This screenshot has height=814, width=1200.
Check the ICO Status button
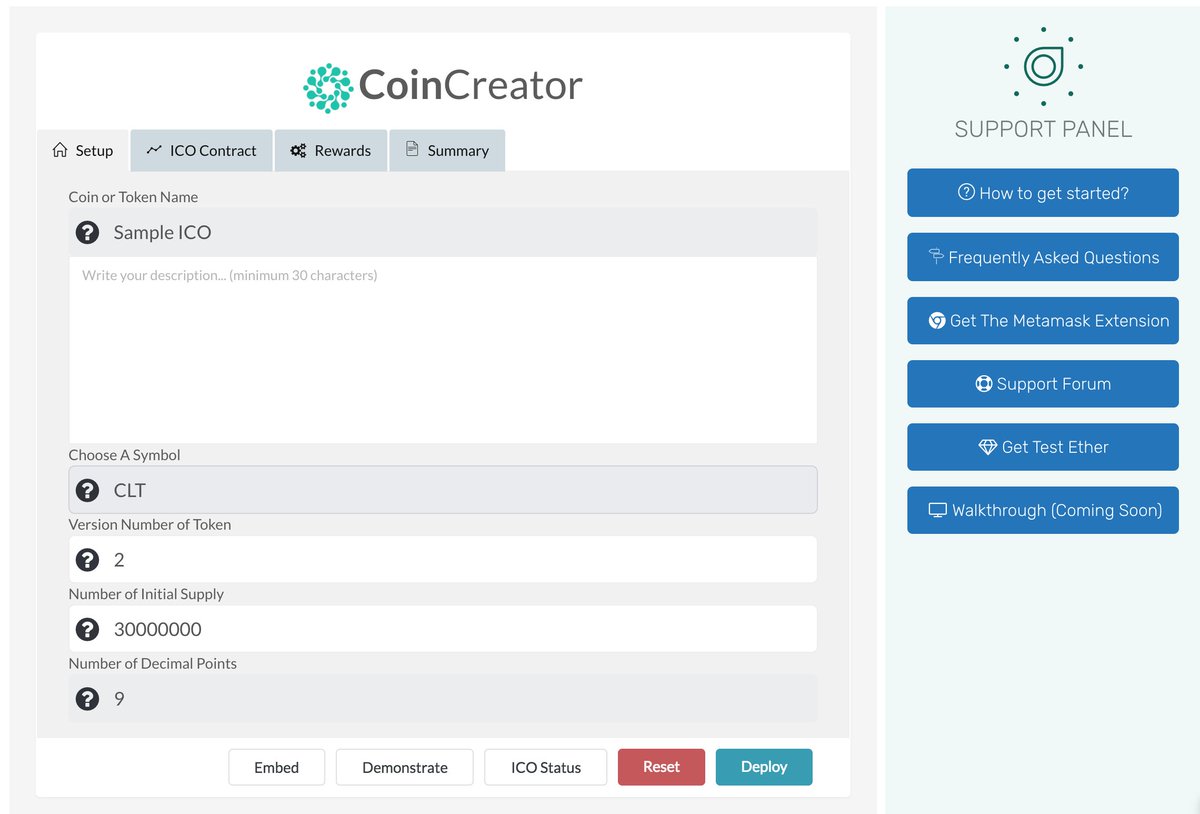coord(546,767)
